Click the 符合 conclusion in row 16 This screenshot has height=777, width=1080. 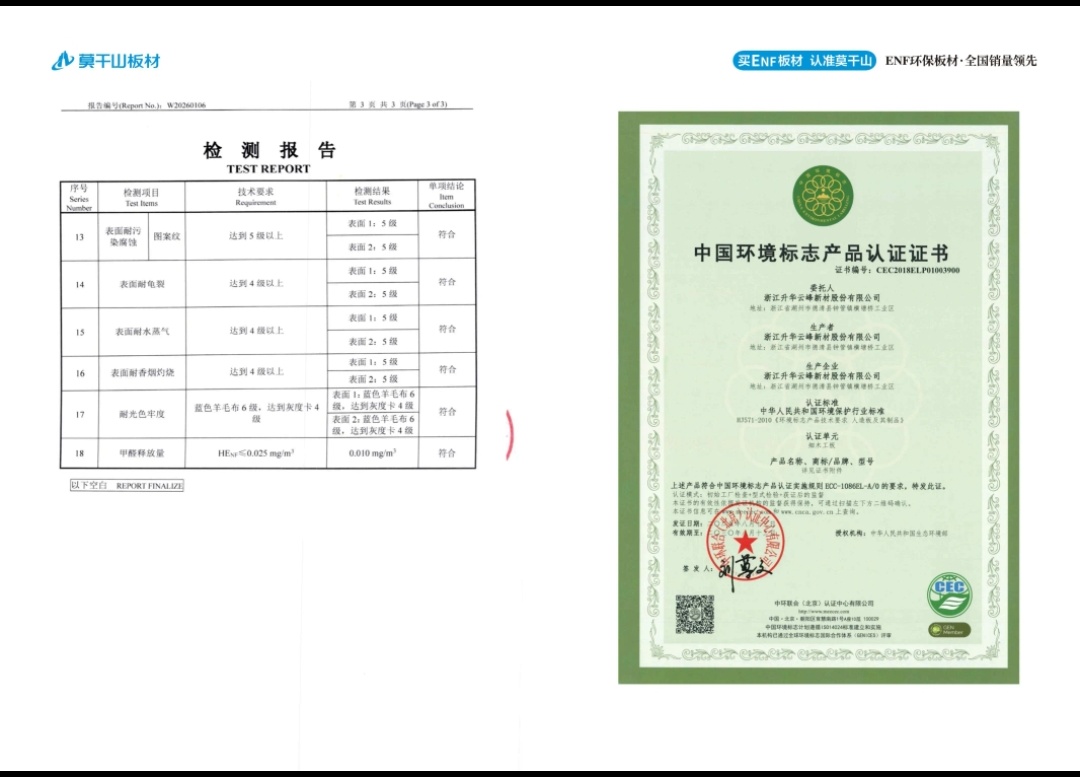(446, 370)
